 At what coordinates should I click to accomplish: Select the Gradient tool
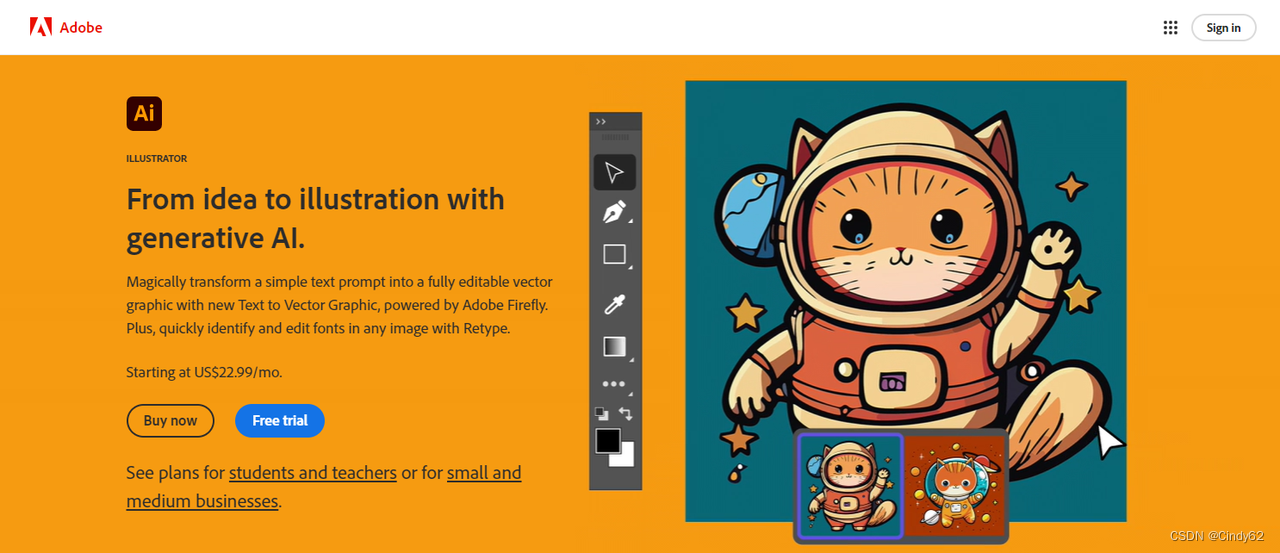click(x=615, y=346)
